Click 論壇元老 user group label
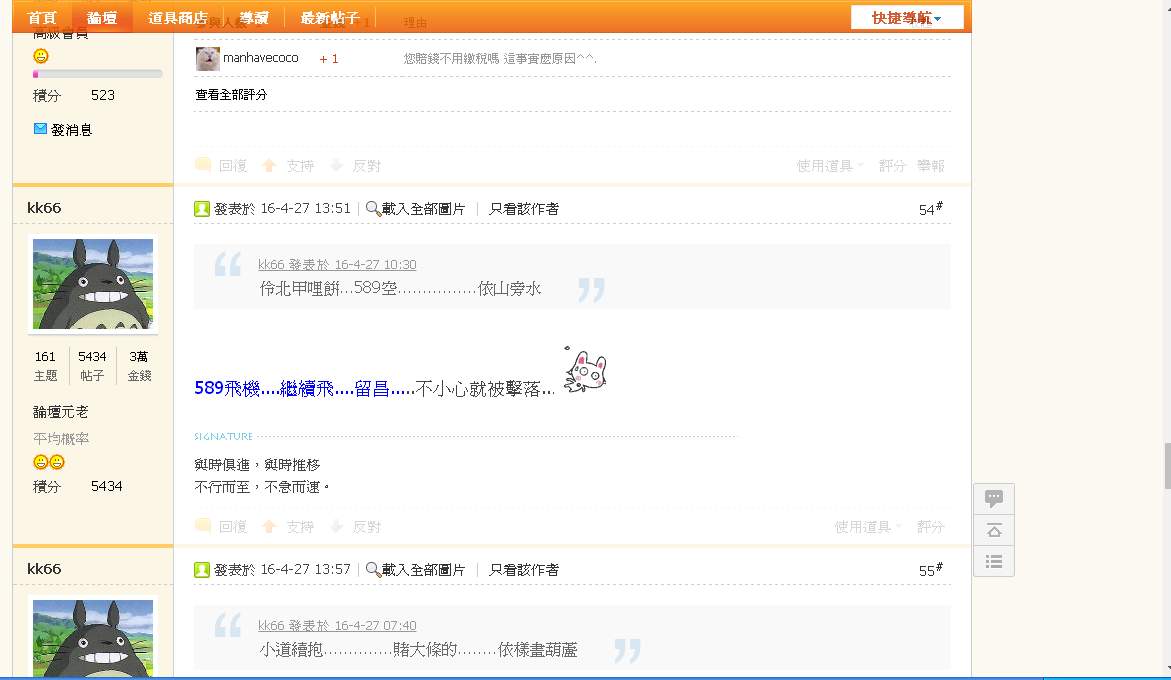1171x680 pixels. [60, 412]
